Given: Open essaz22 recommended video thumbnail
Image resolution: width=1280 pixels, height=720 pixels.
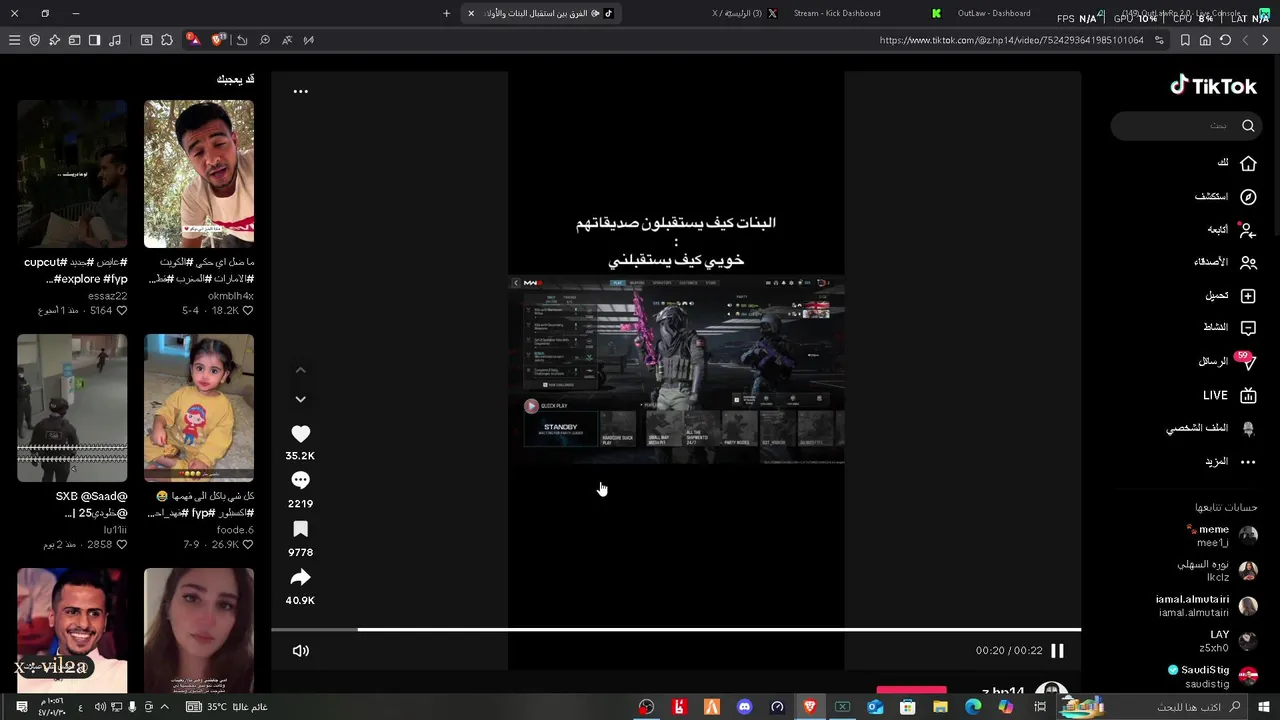Looking at the screenshot, I should coord(72,174).
